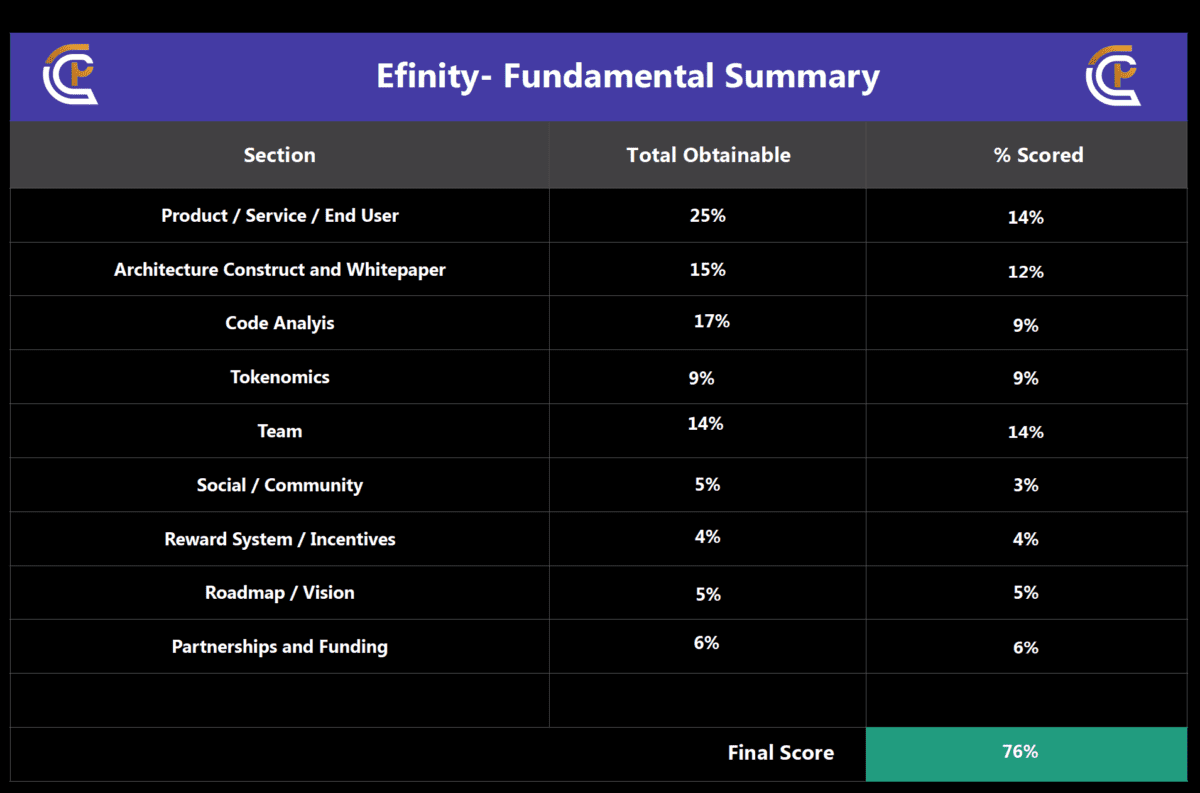Viewport: 1200px width, 793px height.
Task: Select the "Code Analyis" section cell
Action: coord(279,323)
